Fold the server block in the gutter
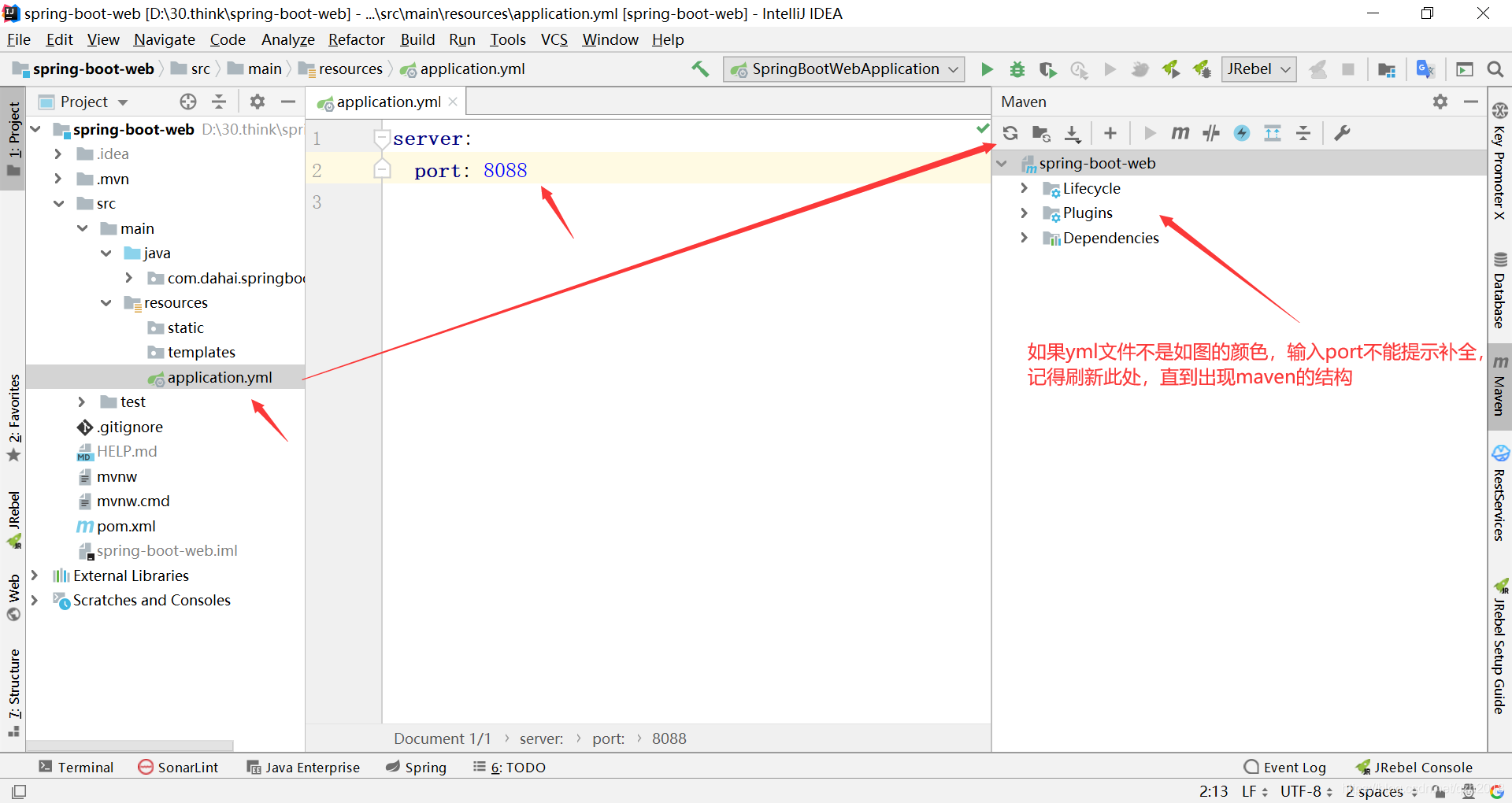Screen dimensions: 1512x803 pyautogui.click(x=382, y=139)
